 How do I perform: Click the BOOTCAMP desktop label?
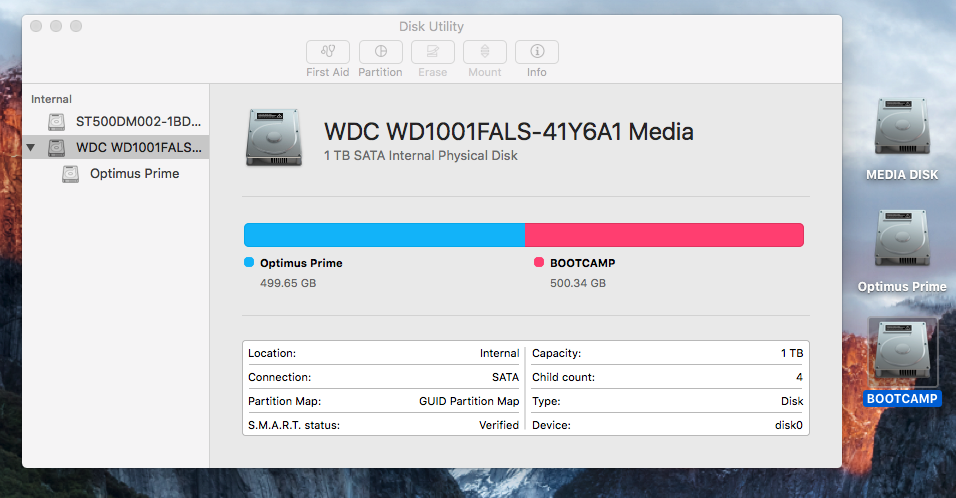902,399
